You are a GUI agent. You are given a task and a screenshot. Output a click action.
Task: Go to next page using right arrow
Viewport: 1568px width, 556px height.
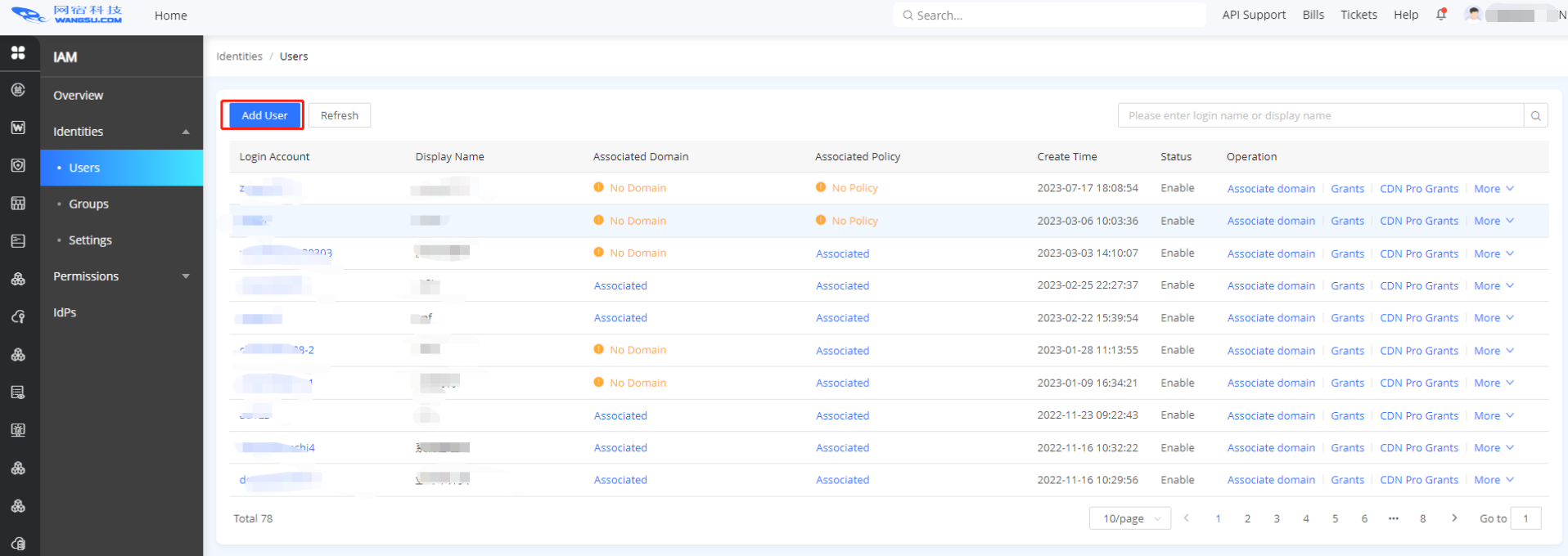[x=1454, y=518]
